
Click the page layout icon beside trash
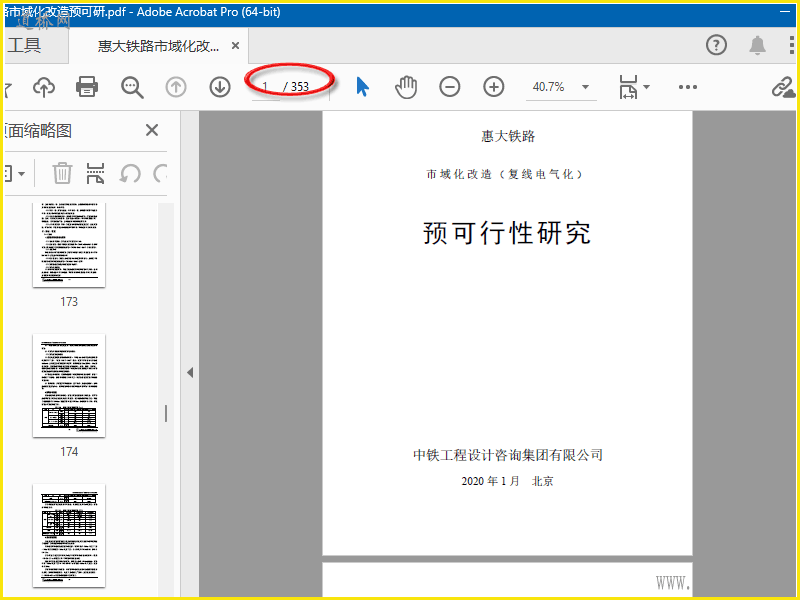95,173
